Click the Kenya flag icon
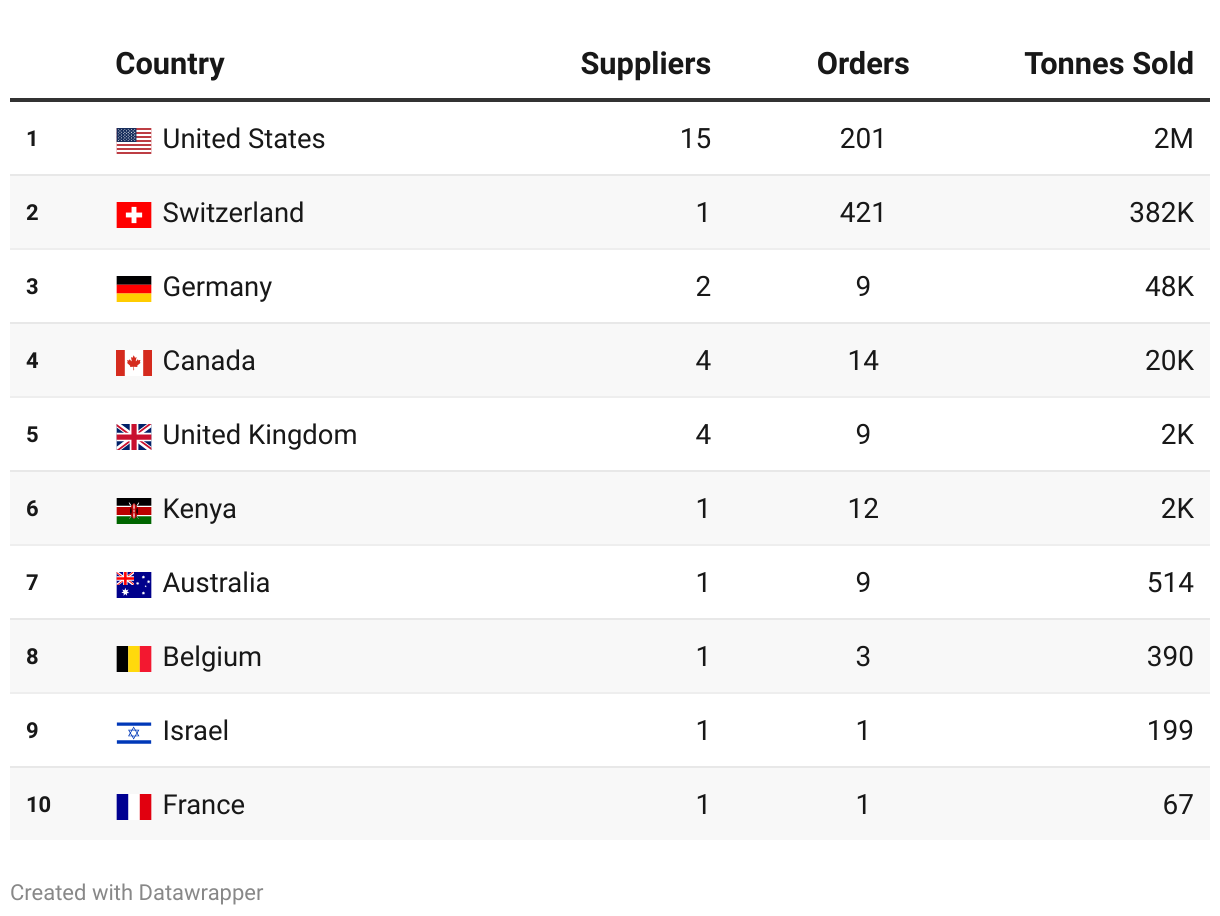 tap(134, 510)
